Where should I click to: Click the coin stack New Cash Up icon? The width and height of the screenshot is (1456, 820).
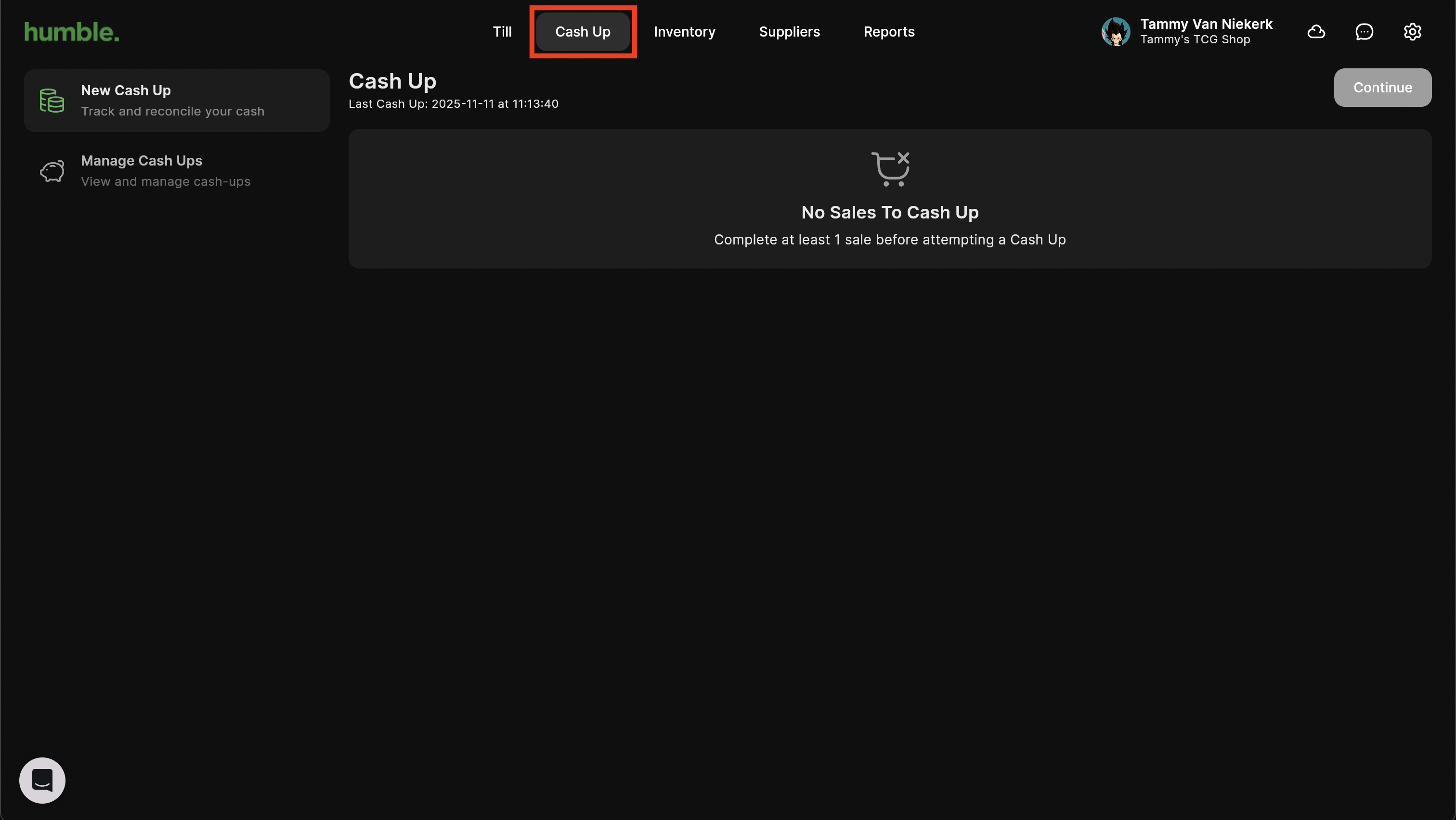pos(52,101)
